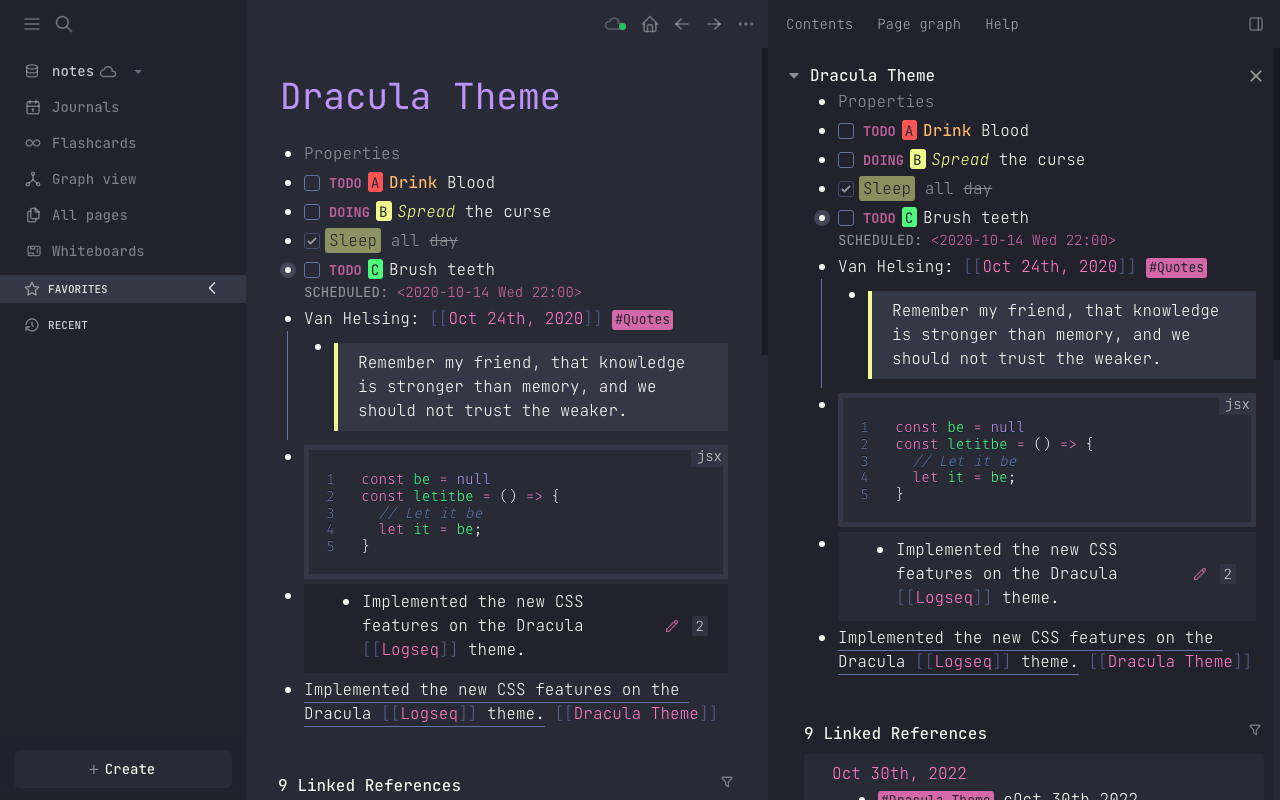This screenshot has height=800, width=1280.
Task: Open the search magnifier icon
Action: 66,23
